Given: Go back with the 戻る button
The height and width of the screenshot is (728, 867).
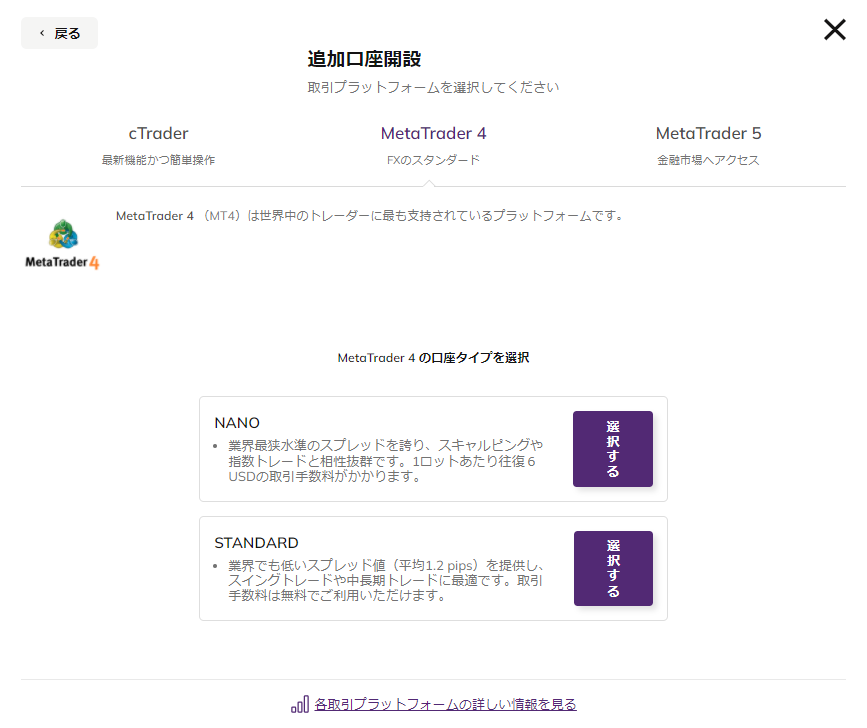Looking at the screenshot, I should (x=59, y=33).
